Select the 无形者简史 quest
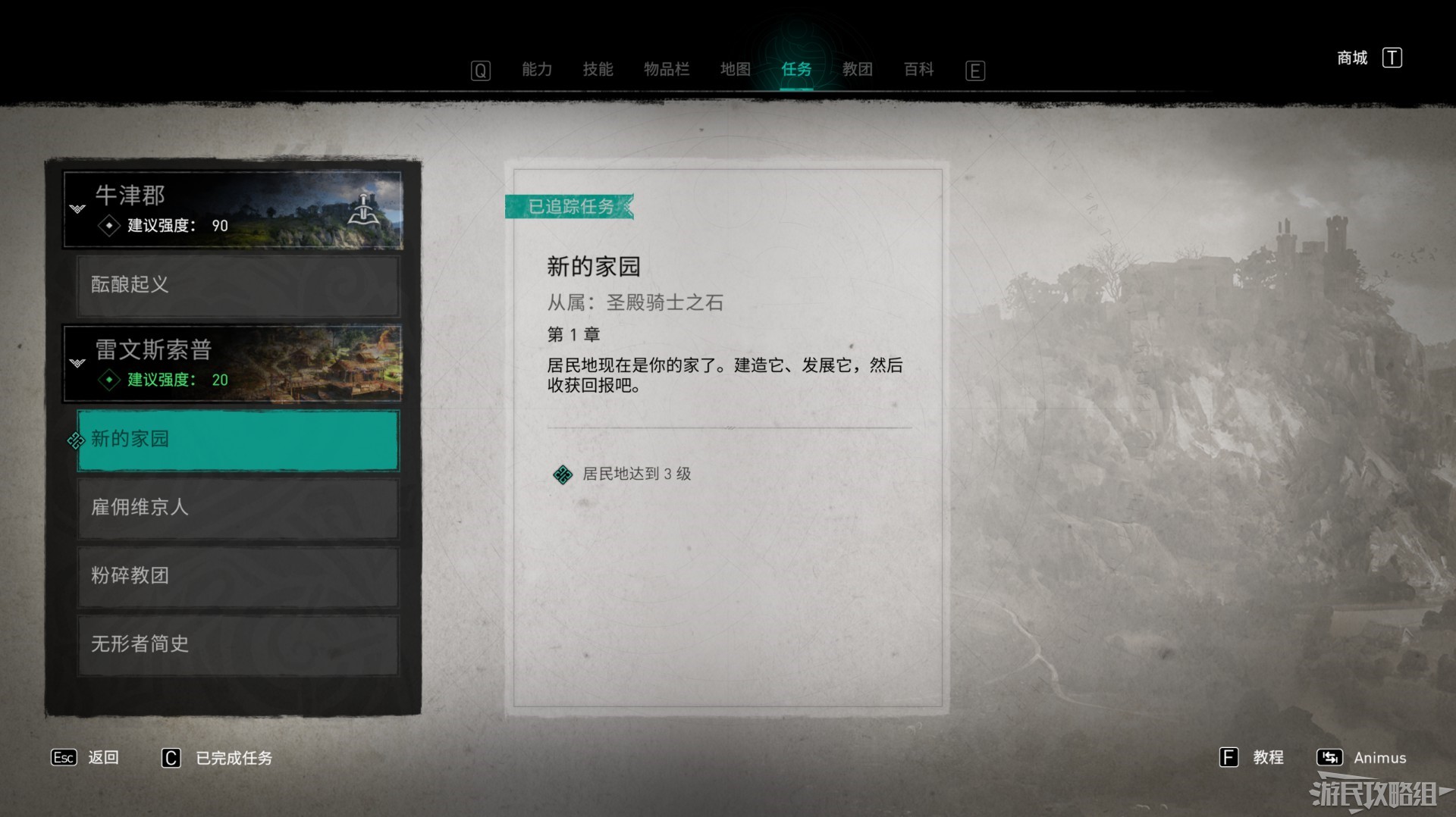This screenshot has height=817, width=1456. tap(238, 644)
